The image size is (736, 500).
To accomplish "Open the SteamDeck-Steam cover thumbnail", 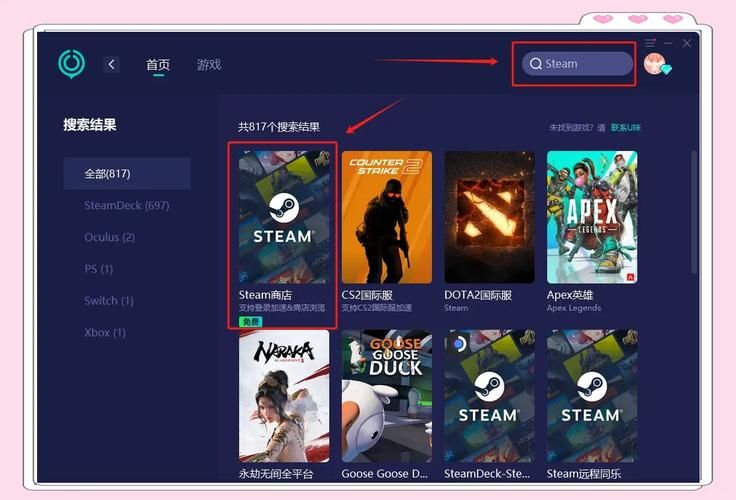I will coord(489,396).
